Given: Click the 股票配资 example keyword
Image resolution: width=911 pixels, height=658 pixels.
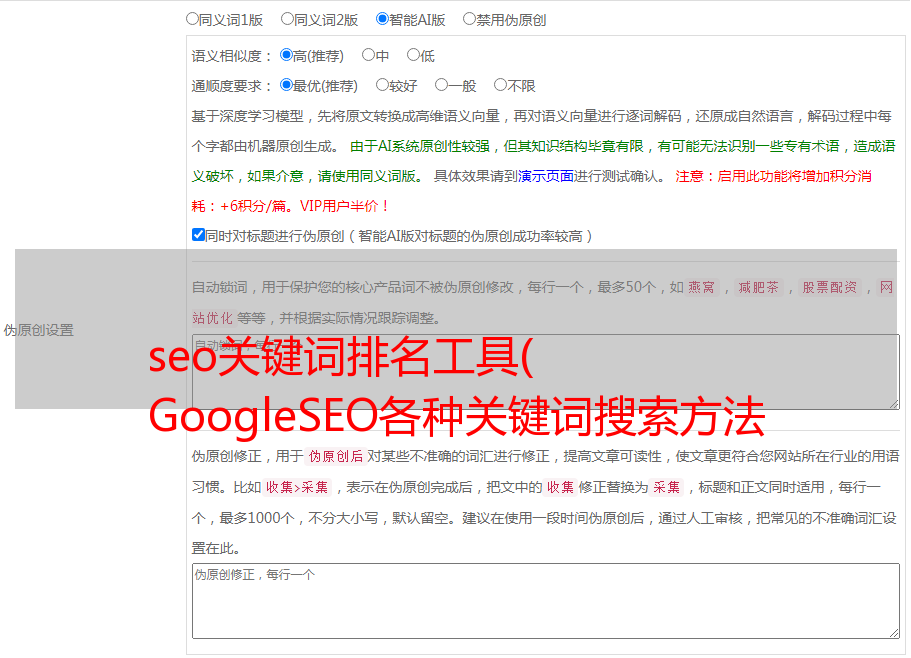Looking at the screenshot, I should click(830, 287).
